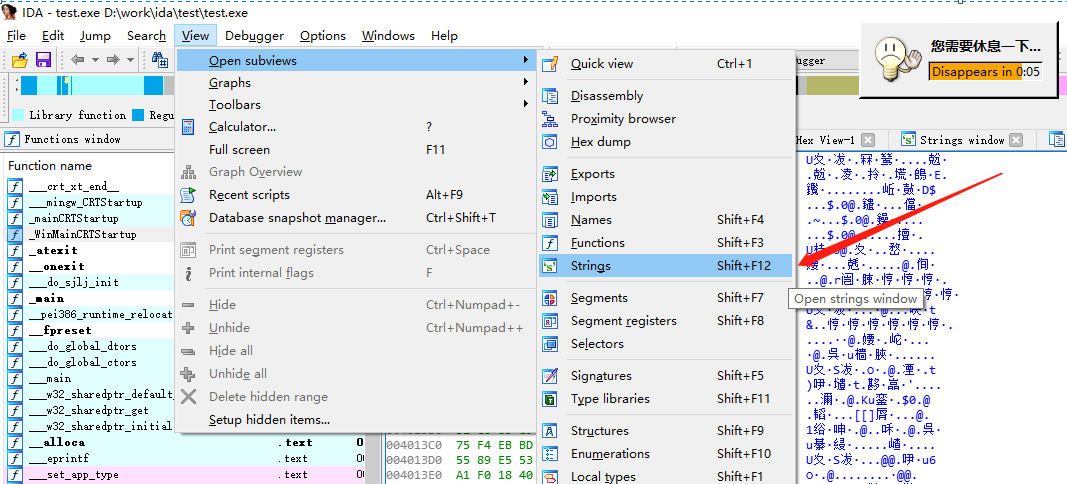Open the Segments subview
1067x484 pixels.
click(666, 297)
